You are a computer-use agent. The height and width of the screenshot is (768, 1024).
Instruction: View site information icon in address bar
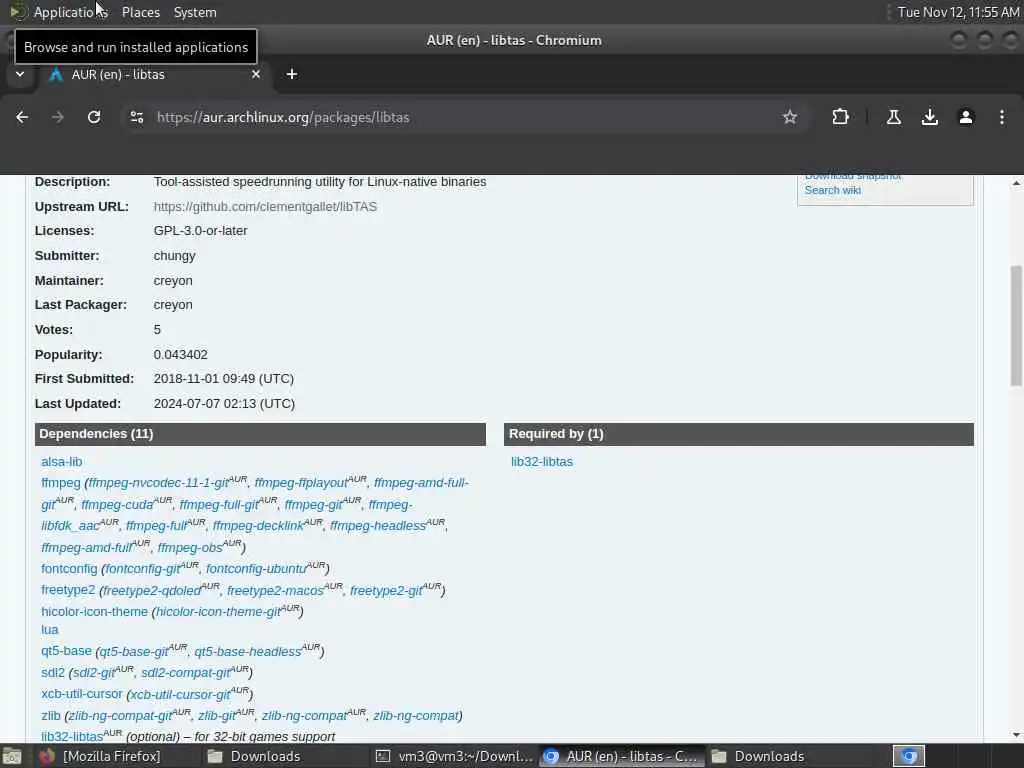pos(137,117)
